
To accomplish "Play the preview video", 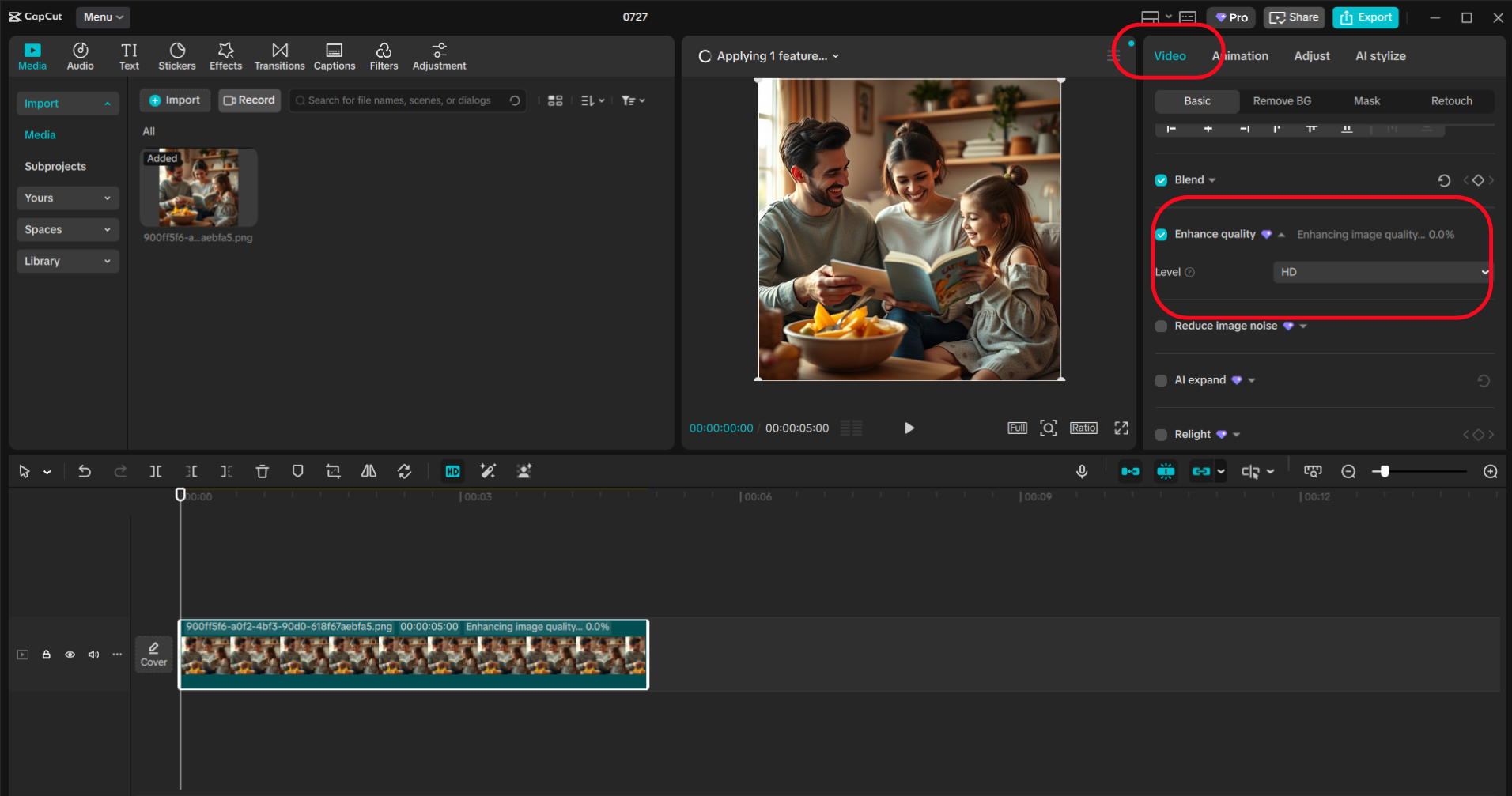I will 909,428.
